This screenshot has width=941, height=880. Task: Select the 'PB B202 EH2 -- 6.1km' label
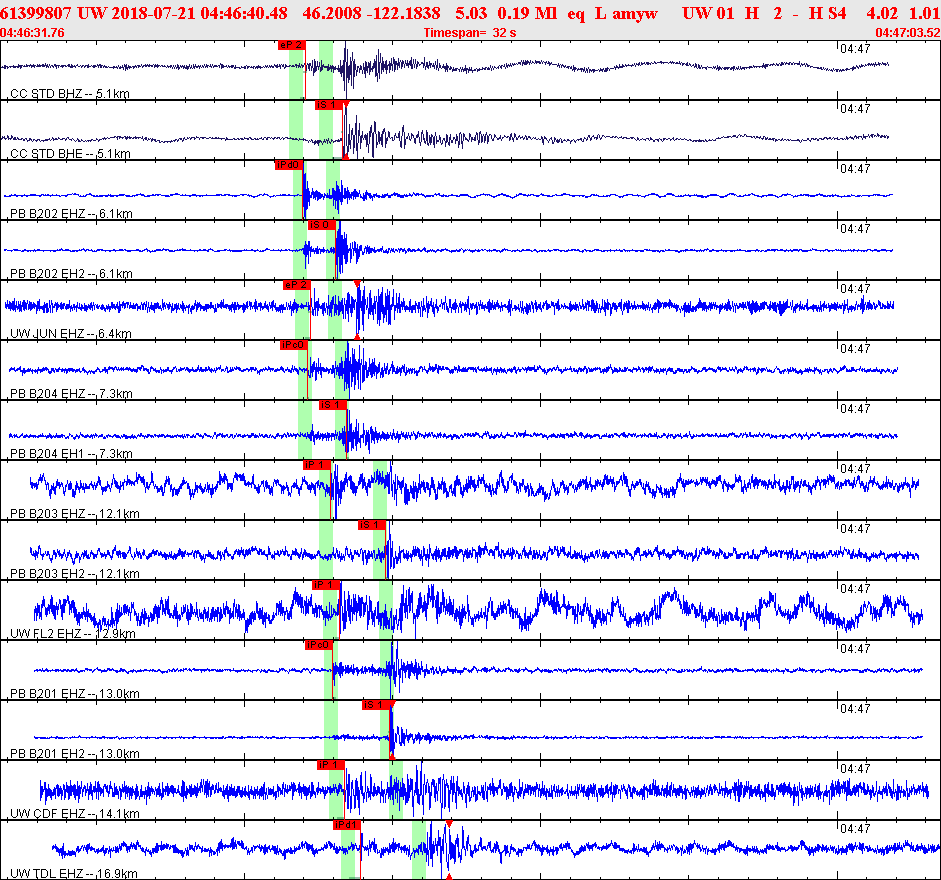71,274
